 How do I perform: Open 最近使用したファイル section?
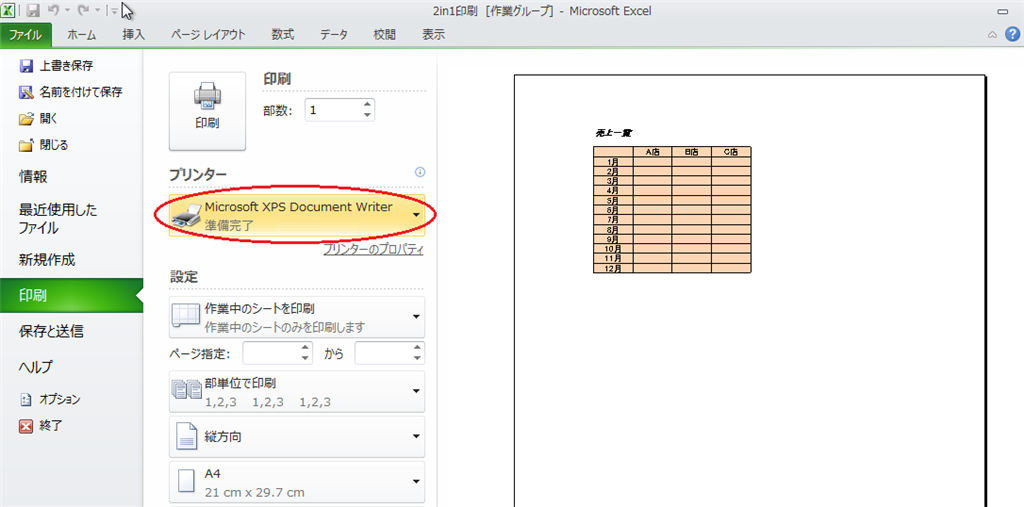57,219
